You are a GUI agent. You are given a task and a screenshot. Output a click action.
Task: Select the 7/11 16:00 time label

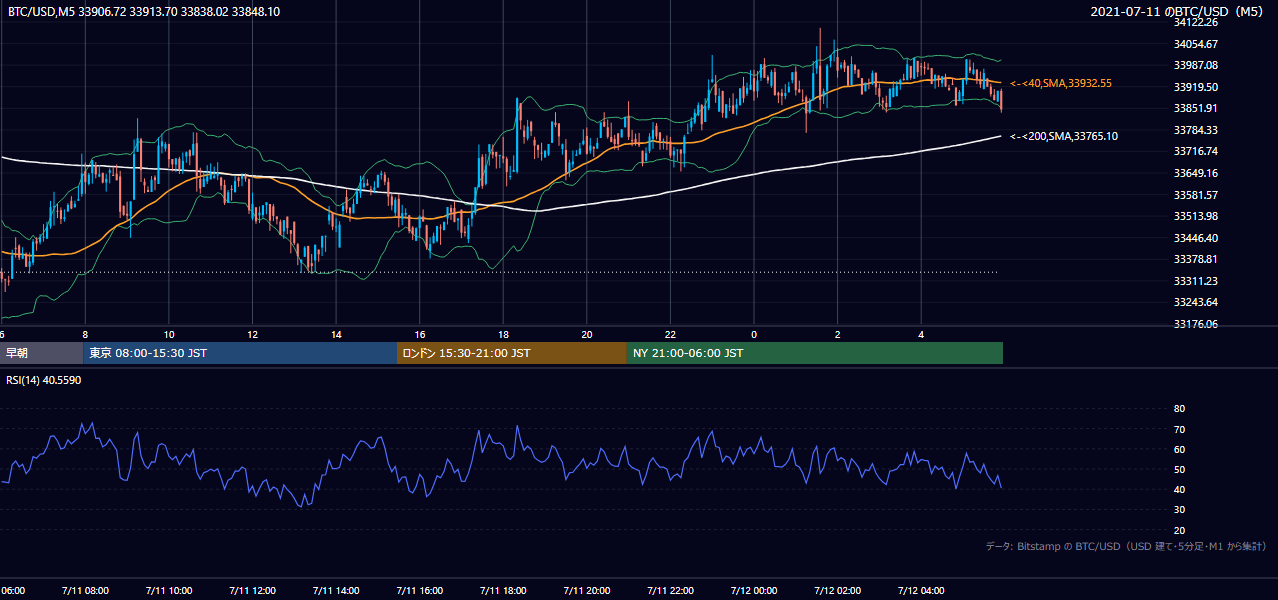pyautogui.click(x=419, y=590)
